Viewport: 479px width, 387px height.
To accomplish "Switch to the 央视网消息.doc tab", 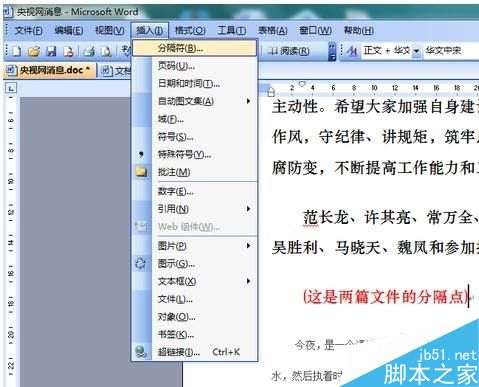I will 49,70.
